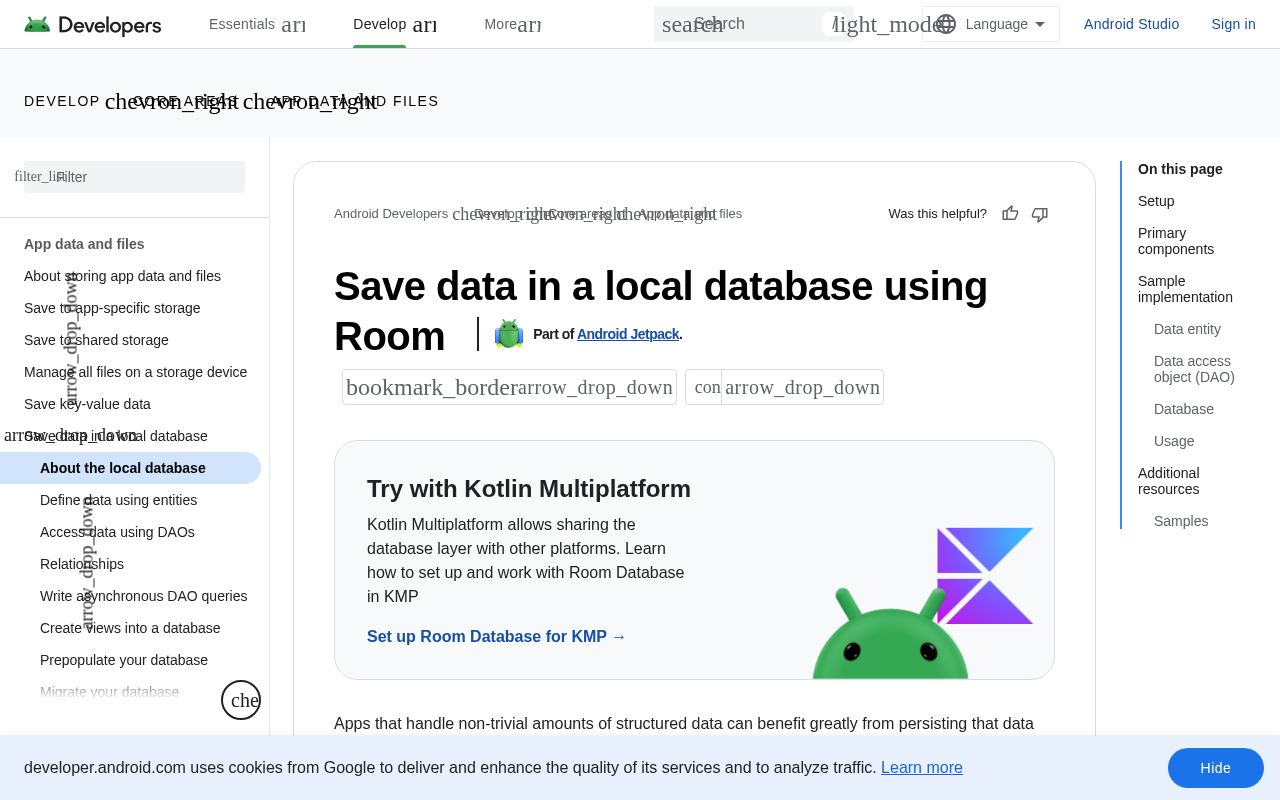The image size is (1280, 800).
Task: Focus the Search field
Action: coord(754,24)
